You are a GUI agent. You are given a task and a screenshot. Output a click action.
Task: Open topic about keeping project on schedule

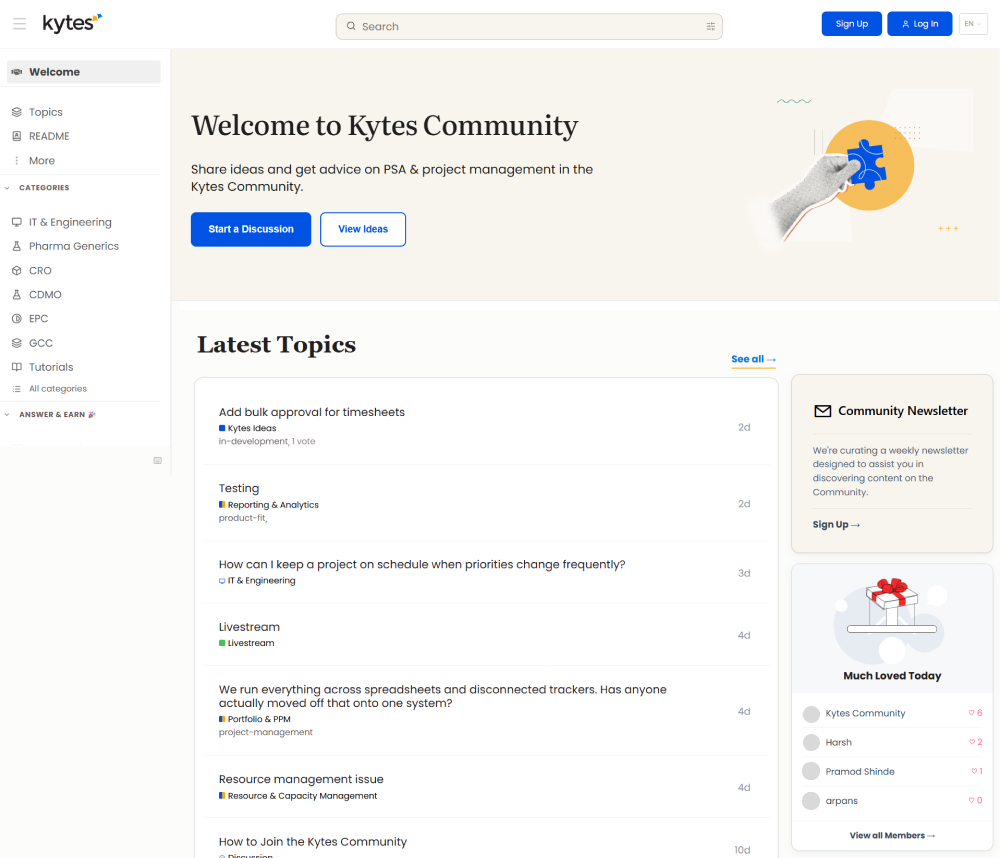(x=422, y=565)
